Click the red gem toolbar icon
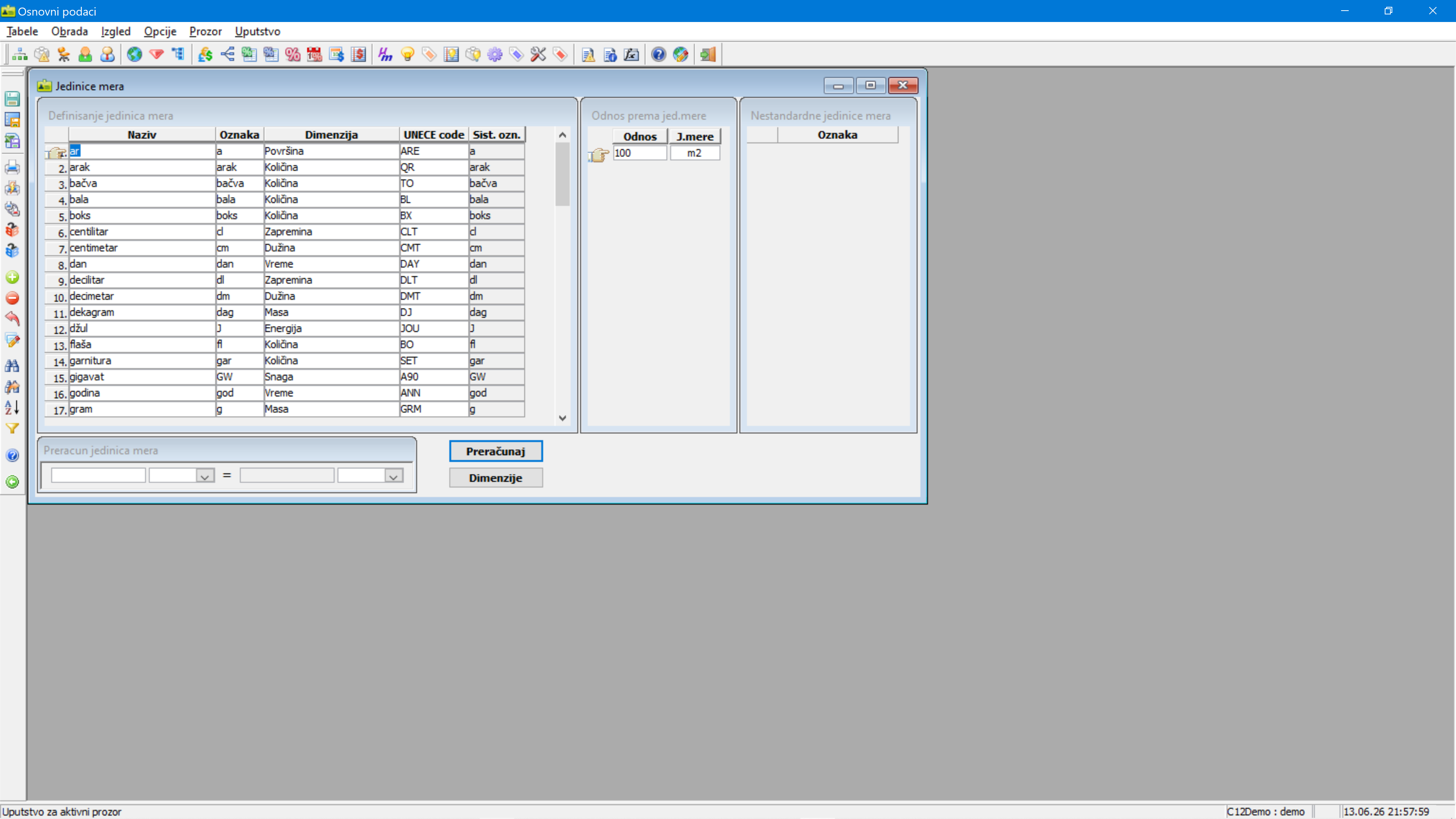 click(x=156, y=54)
